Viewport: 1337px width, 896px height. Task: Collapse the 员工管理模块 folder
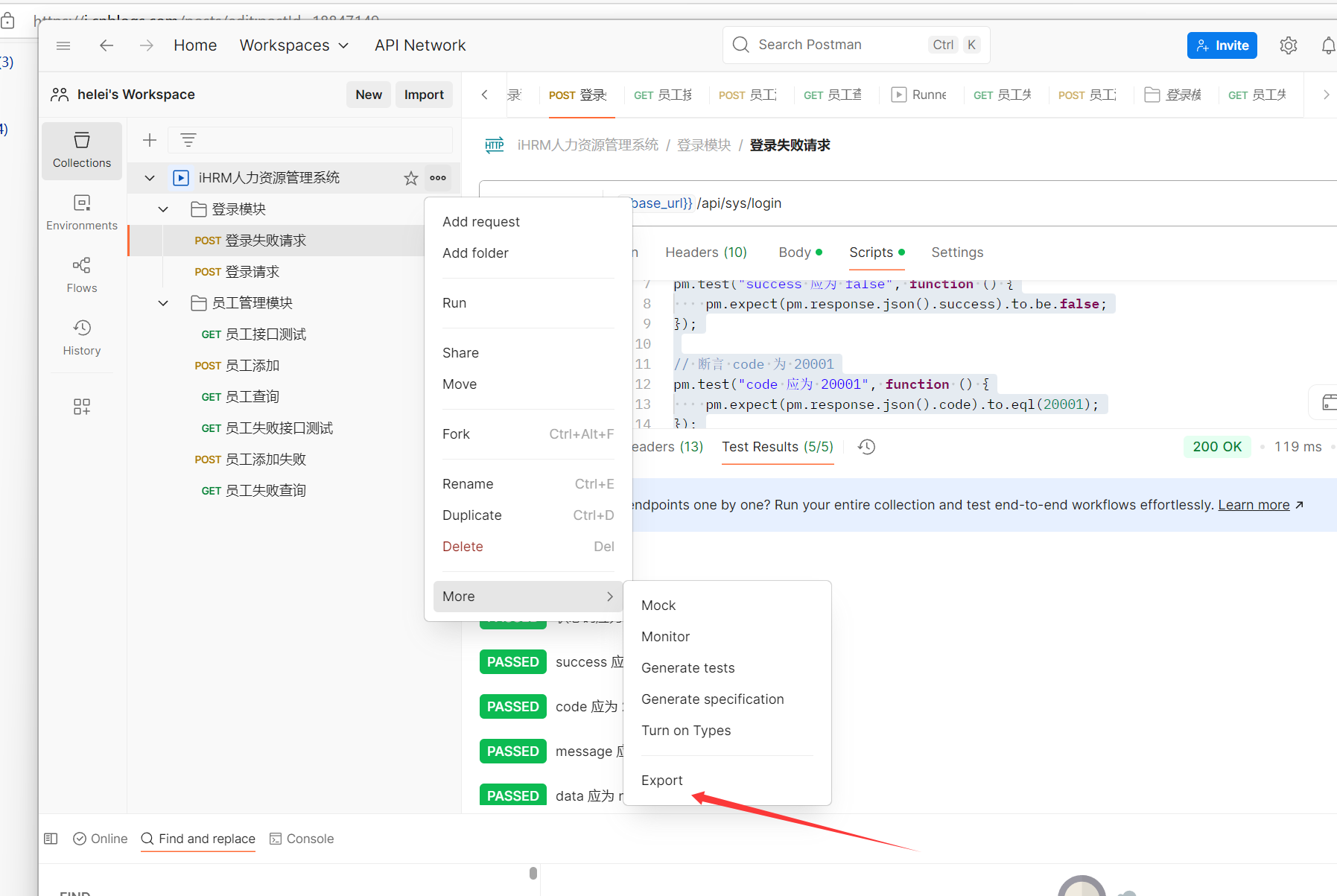(x=163, y=303)
